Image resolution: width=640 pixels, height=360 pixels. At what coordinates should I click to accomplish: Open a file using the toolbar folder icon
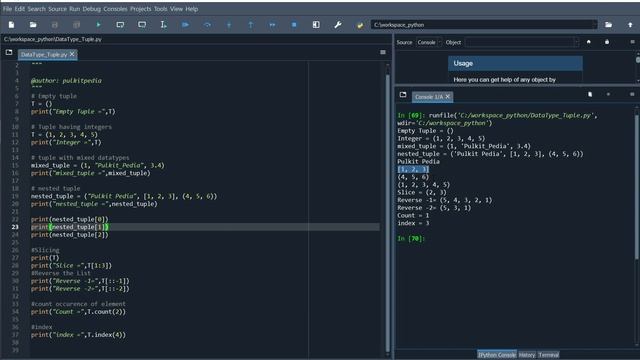[33, 25]
